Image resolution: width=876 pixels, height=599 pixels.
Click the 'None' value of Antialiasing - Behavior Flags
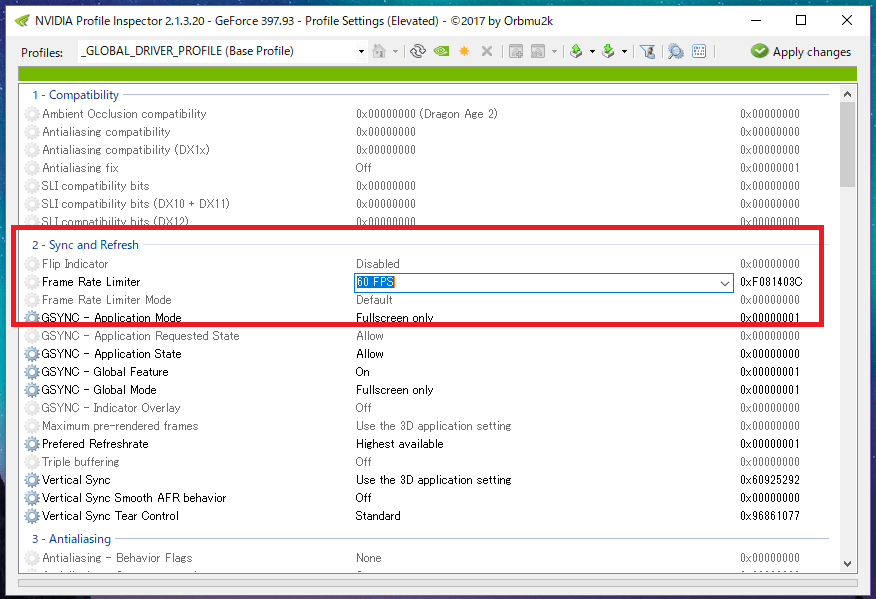click(369, 558)
